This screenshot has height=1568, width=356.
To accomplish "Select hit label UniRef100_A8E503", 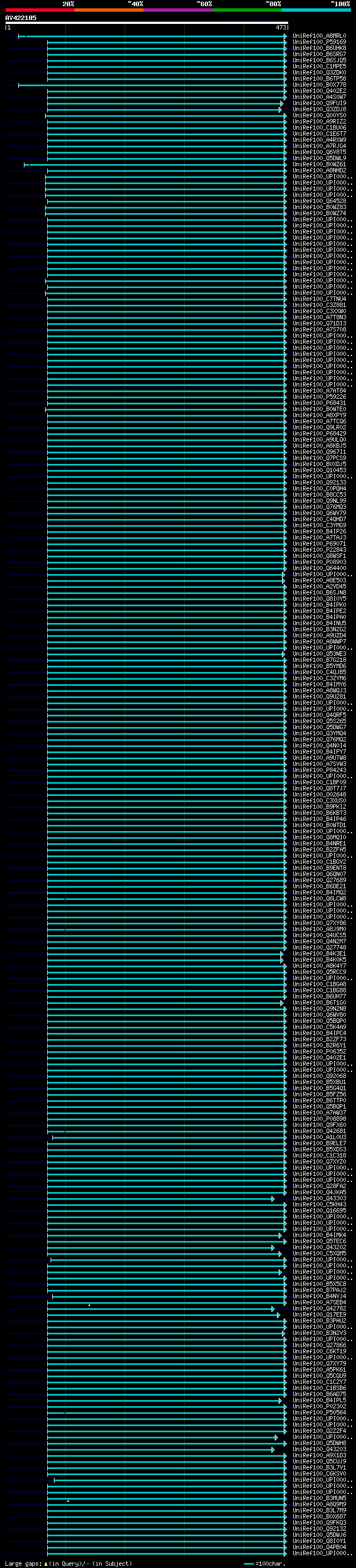I will pyautogui.click(x=319, y=580).
